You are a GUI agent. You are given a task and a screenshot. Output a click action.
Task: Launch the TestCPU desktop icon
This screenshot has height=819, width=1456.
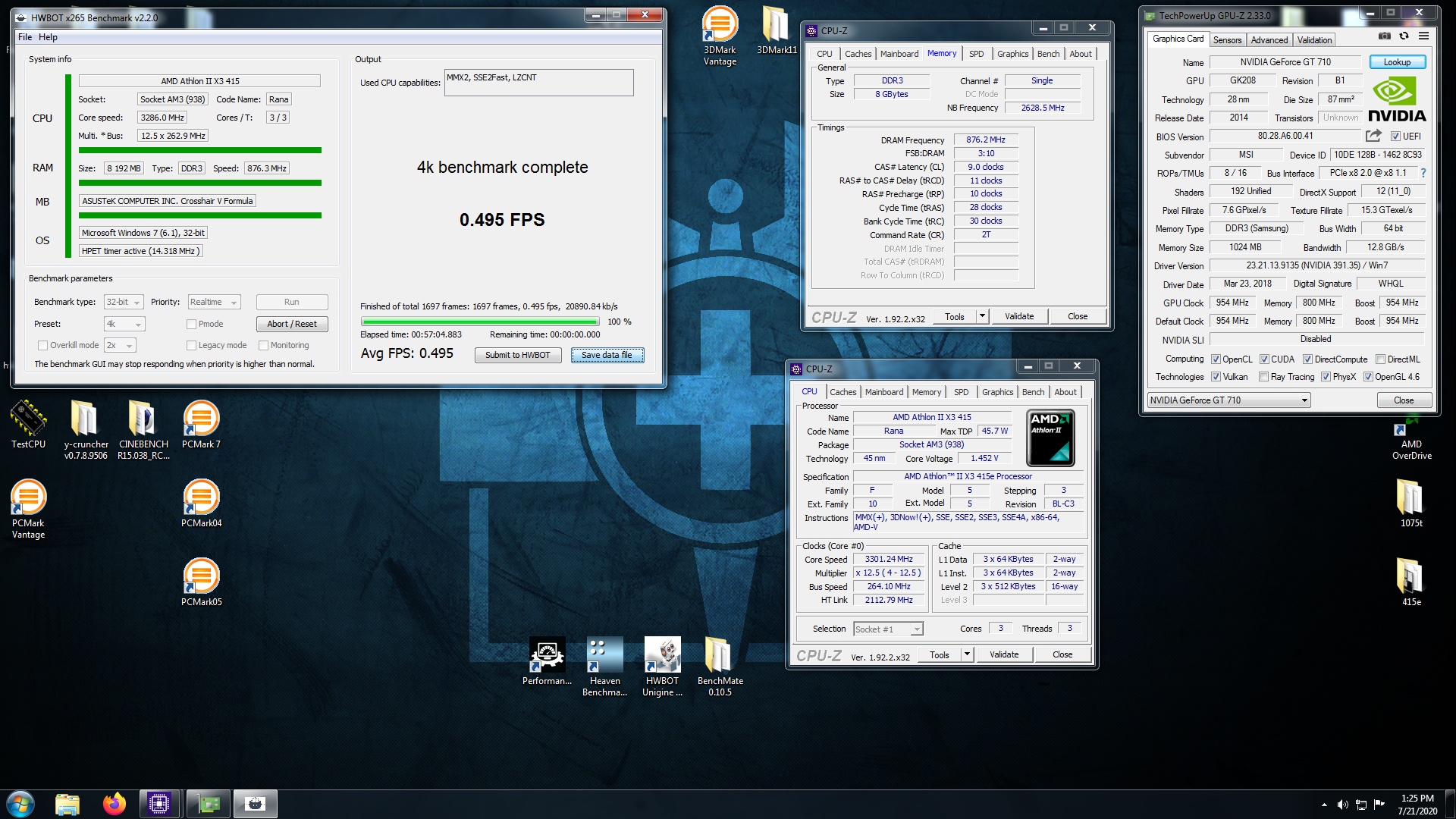point(28,424)
